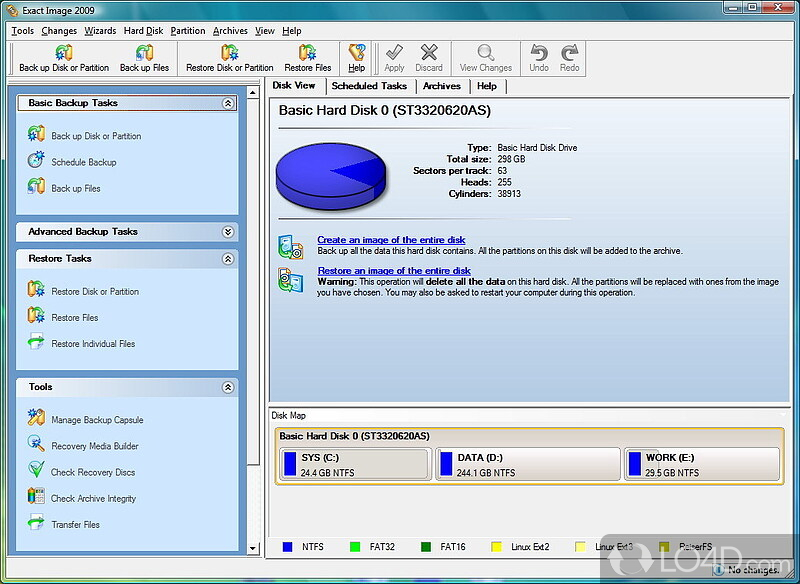
Task: Launch Manage Backup Capsule tool
Action: click(x=96, y=420)
